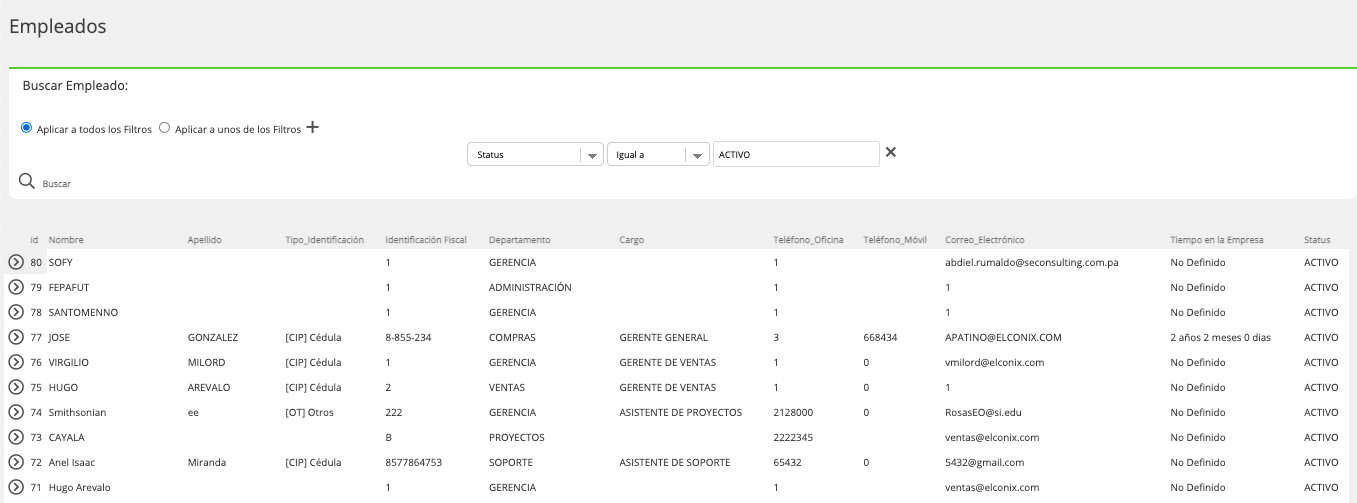The width and height of the screenshot is (1357, 503).
Task: Click mobile phone 668434
Action: tap(880, 337)
